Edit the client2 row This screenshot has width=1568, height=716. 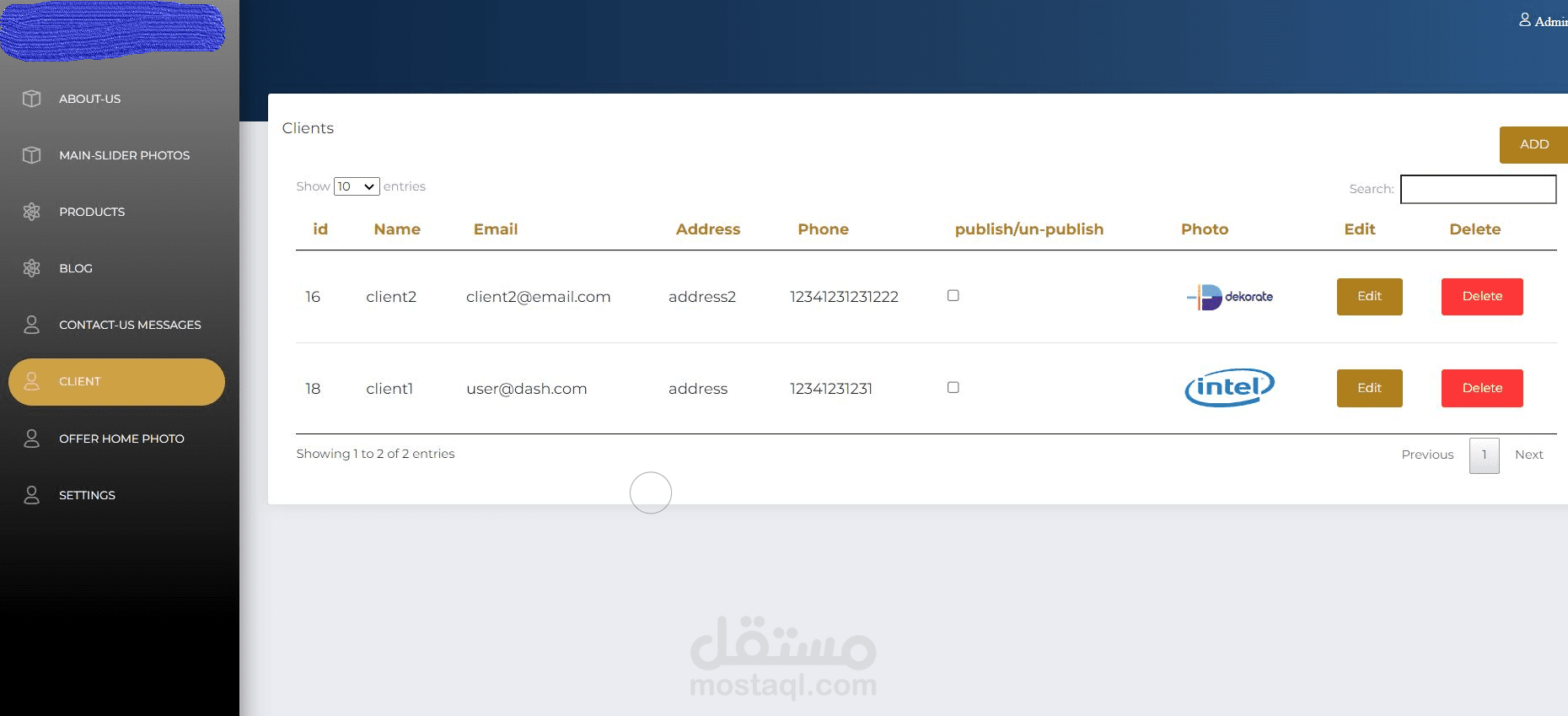tap(1369, 297)
